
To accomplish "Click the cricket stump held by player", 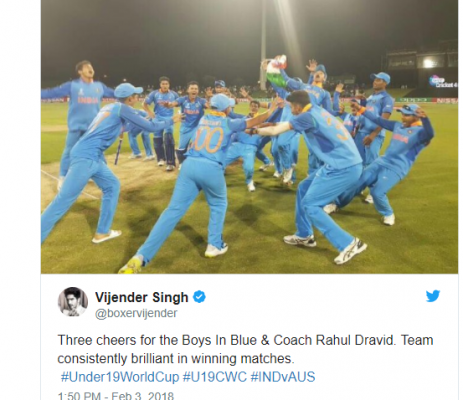I will (x=118, y=149).
